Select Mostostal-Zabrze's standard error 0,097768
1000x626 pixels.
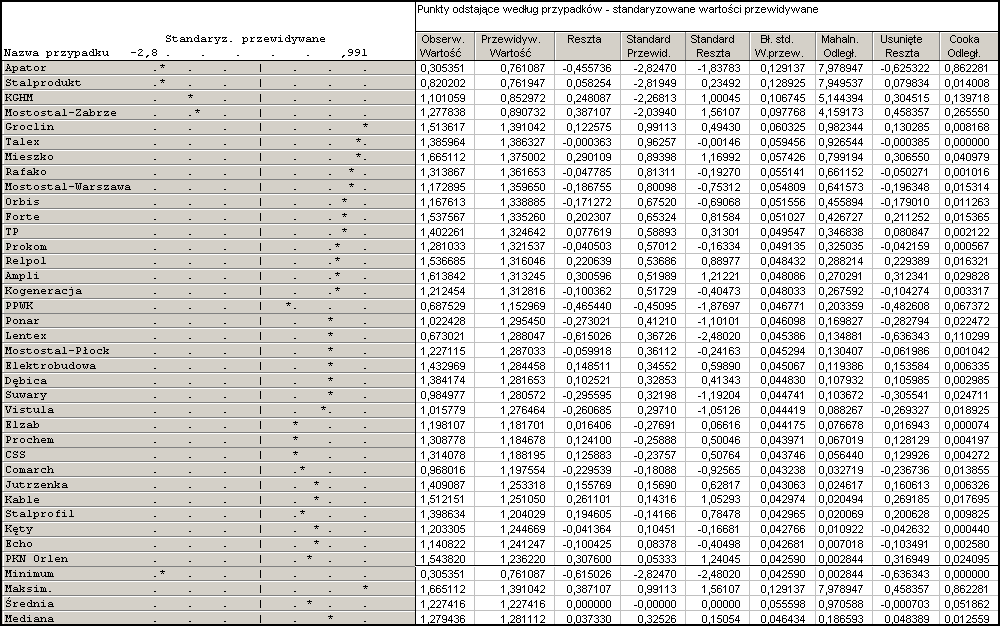point(782,113)
